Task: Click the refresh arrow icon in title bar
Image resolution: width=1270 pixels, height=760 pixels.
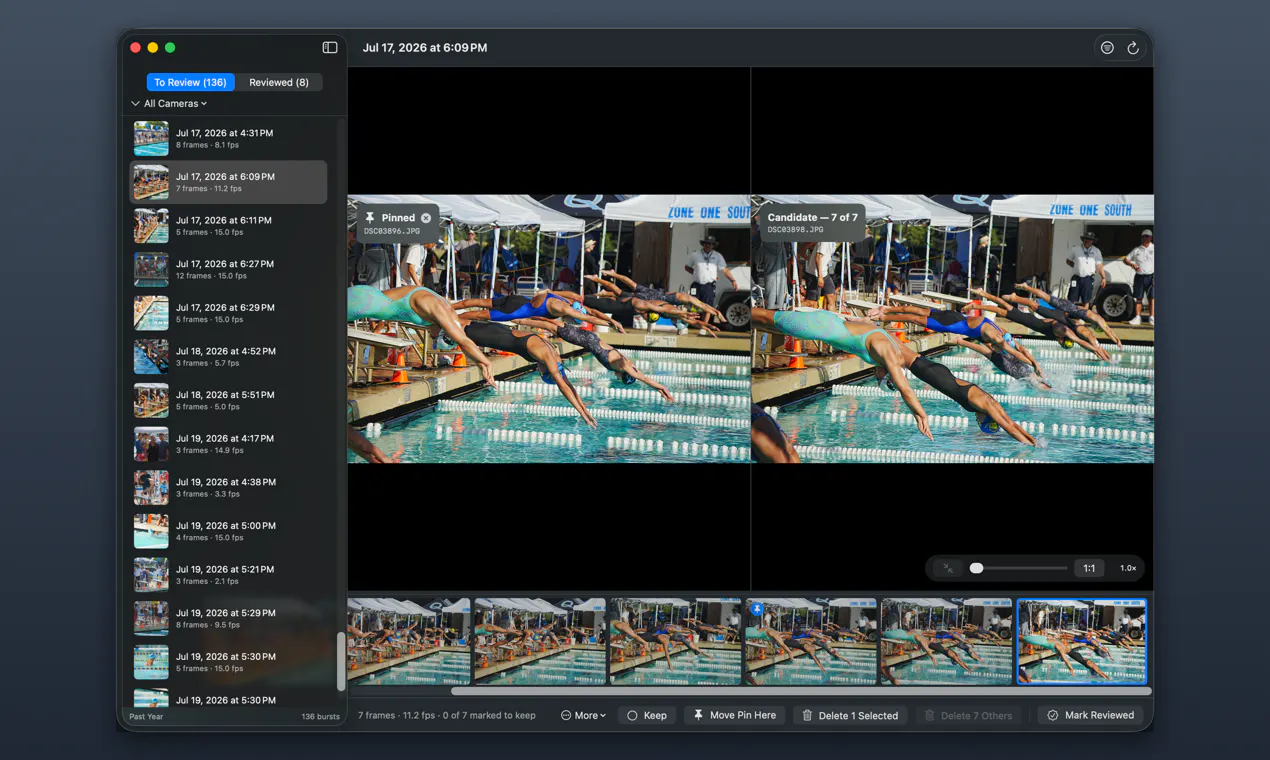Action: [x=1133, y=48]
